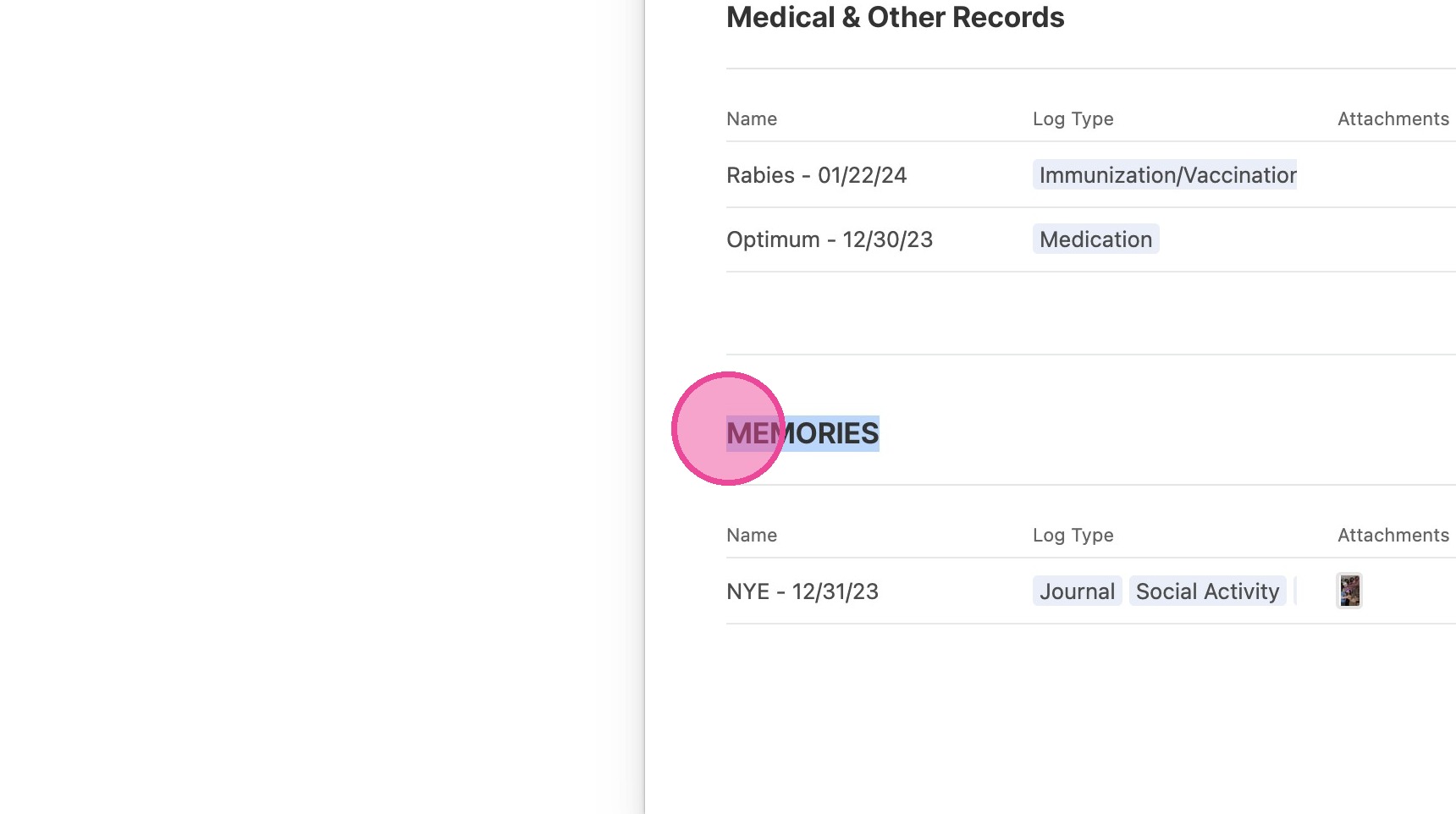Select the Social Activity tag
The image size is (1456, 814).
(x=1207, y=591)
